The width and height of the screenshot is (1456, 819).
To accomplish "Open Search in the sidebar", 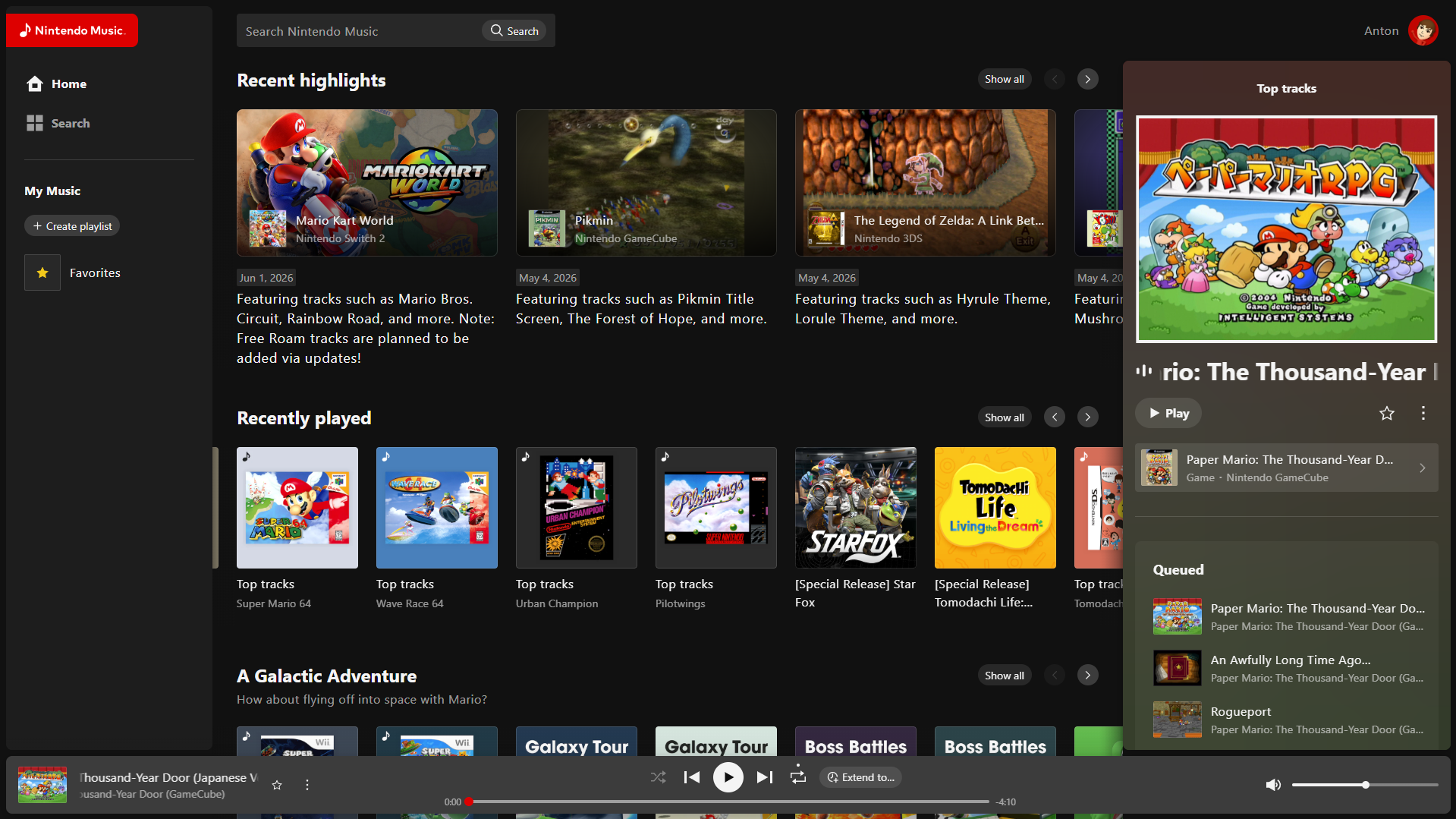I will (58, 123).
